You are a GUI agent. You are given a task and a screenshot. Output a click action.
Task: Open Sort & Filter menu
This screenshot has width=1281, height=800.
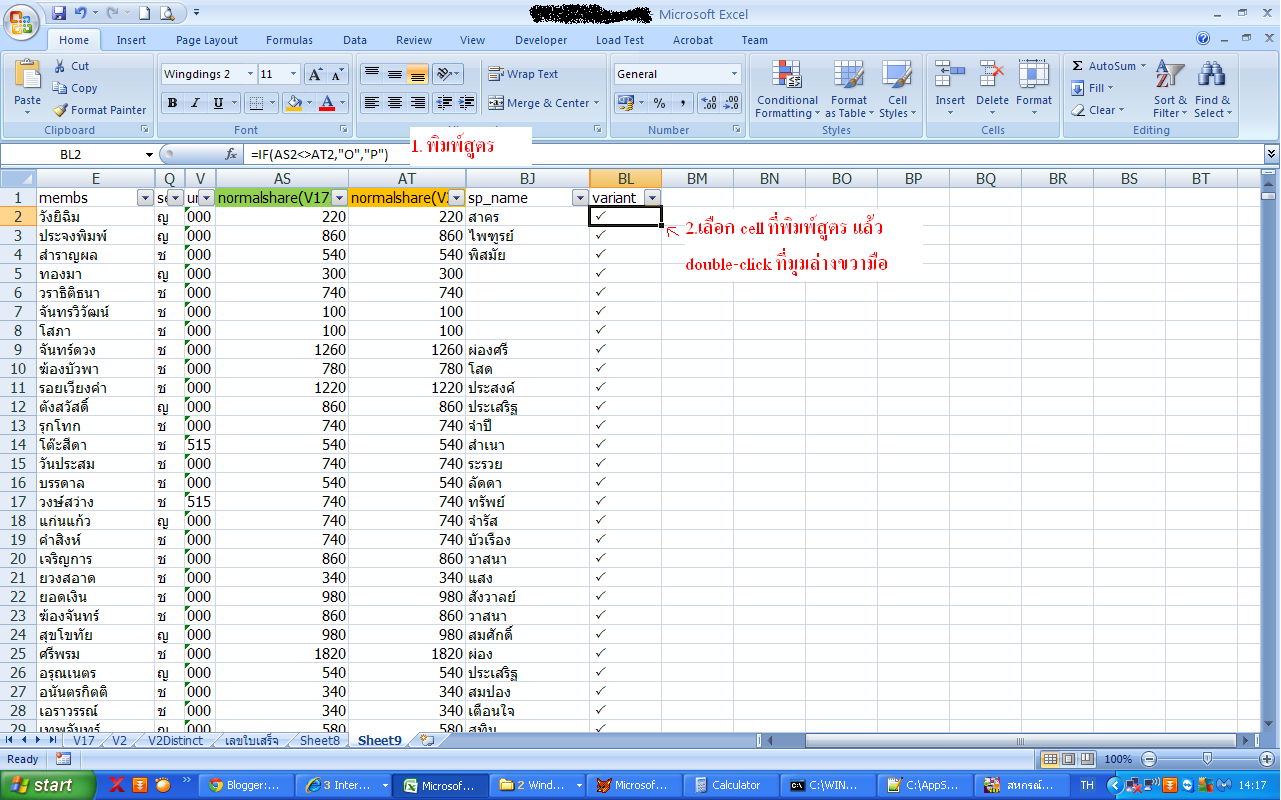[1170, 89]
